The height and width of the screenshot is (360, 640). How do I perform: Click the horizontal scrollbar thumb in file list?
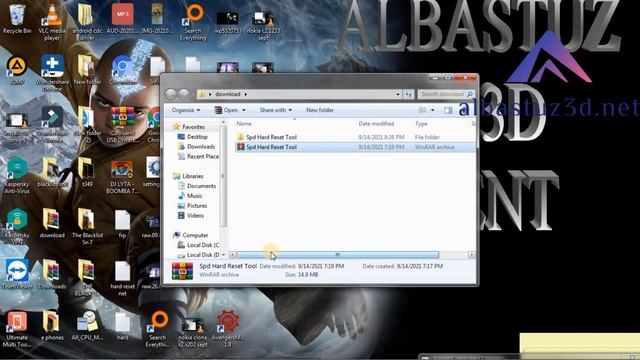pyautogui.click(x=338, y=255)
